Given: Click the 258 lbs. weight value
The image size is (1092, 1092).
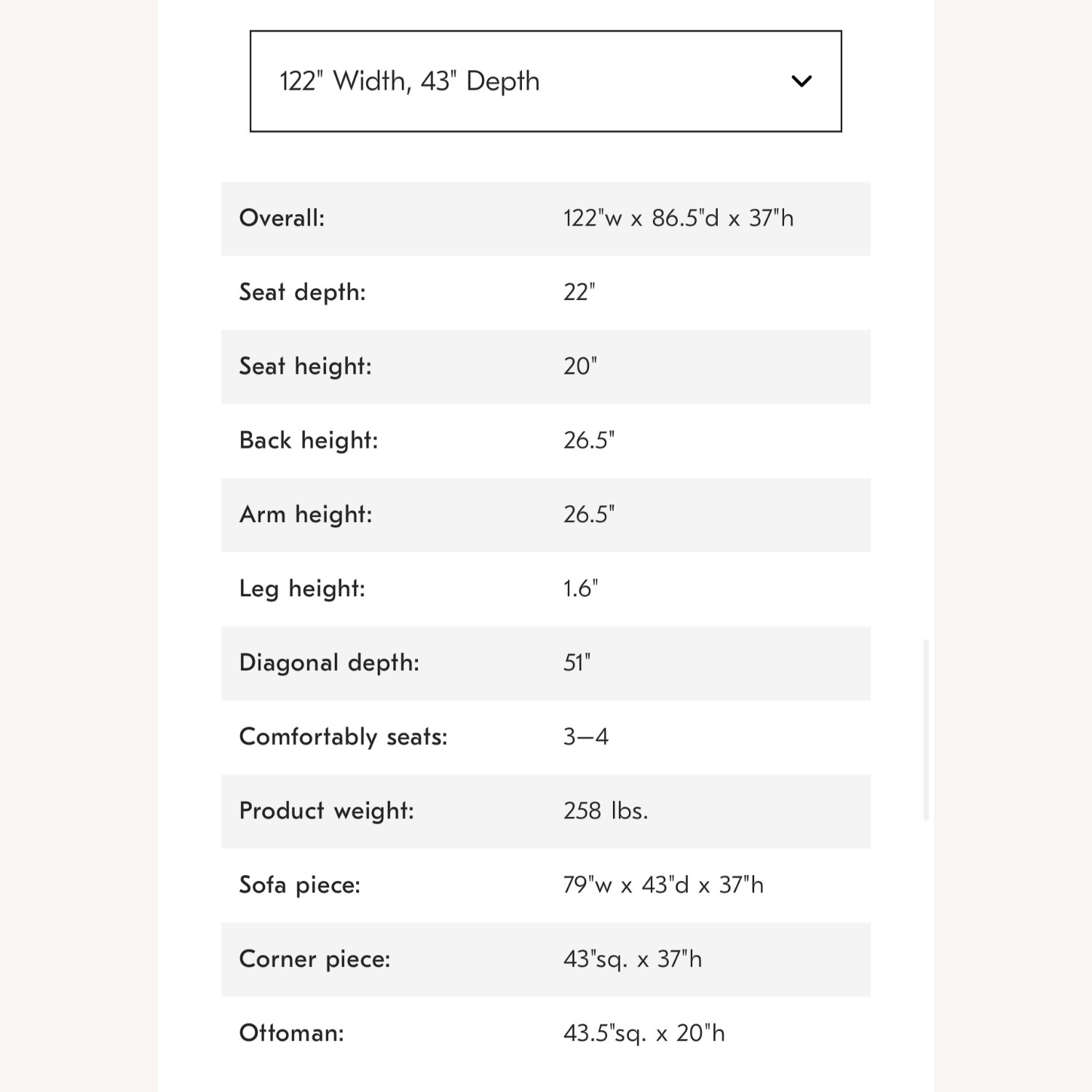Looking at the screenshot, I should point(605,810).
